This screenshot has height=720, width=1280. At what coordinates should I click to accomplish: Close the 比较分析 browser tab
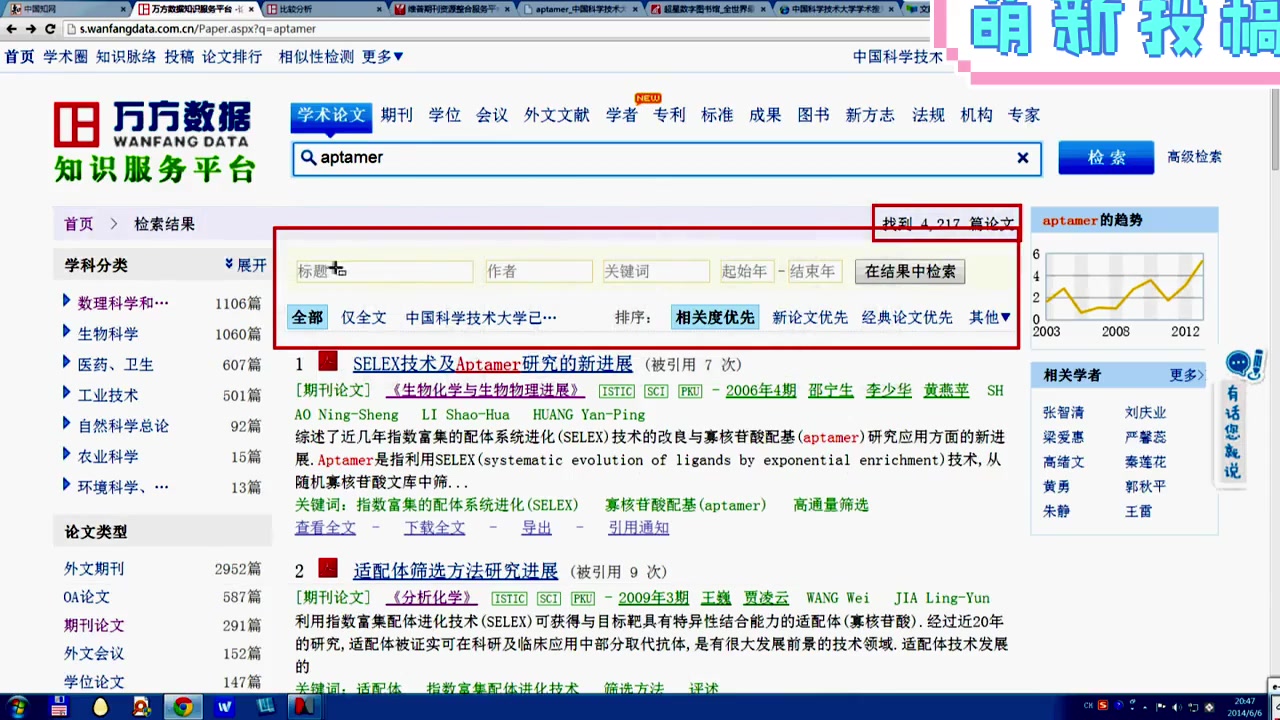(381, 9)
